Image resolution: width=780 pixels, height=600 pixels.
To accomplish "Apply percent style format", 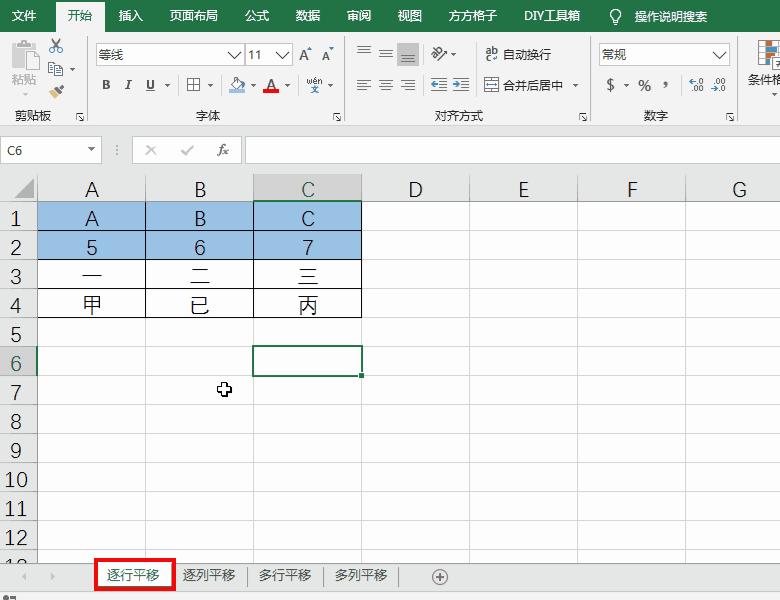I will coord(645,86).
